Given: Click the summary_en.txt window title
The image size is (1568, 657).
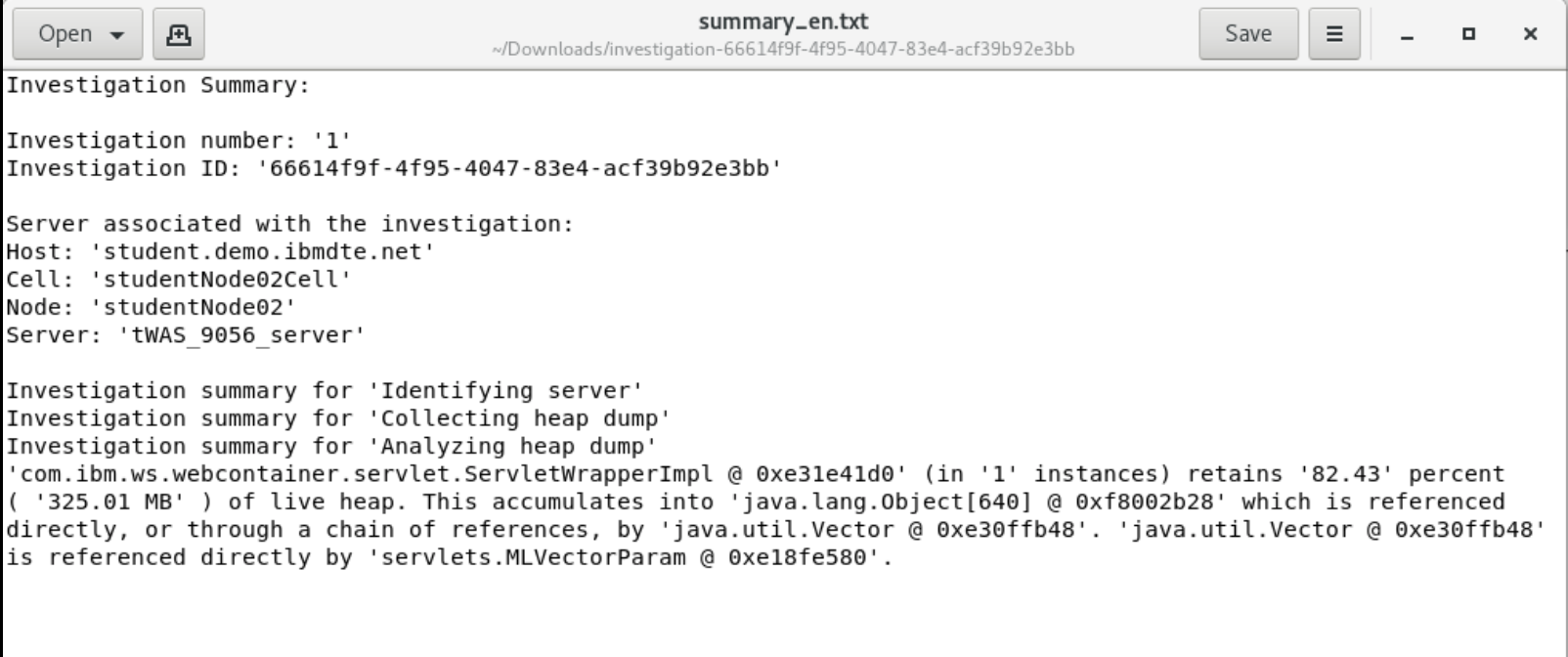Looking at the screenshot, I should [x=783, y=22].
